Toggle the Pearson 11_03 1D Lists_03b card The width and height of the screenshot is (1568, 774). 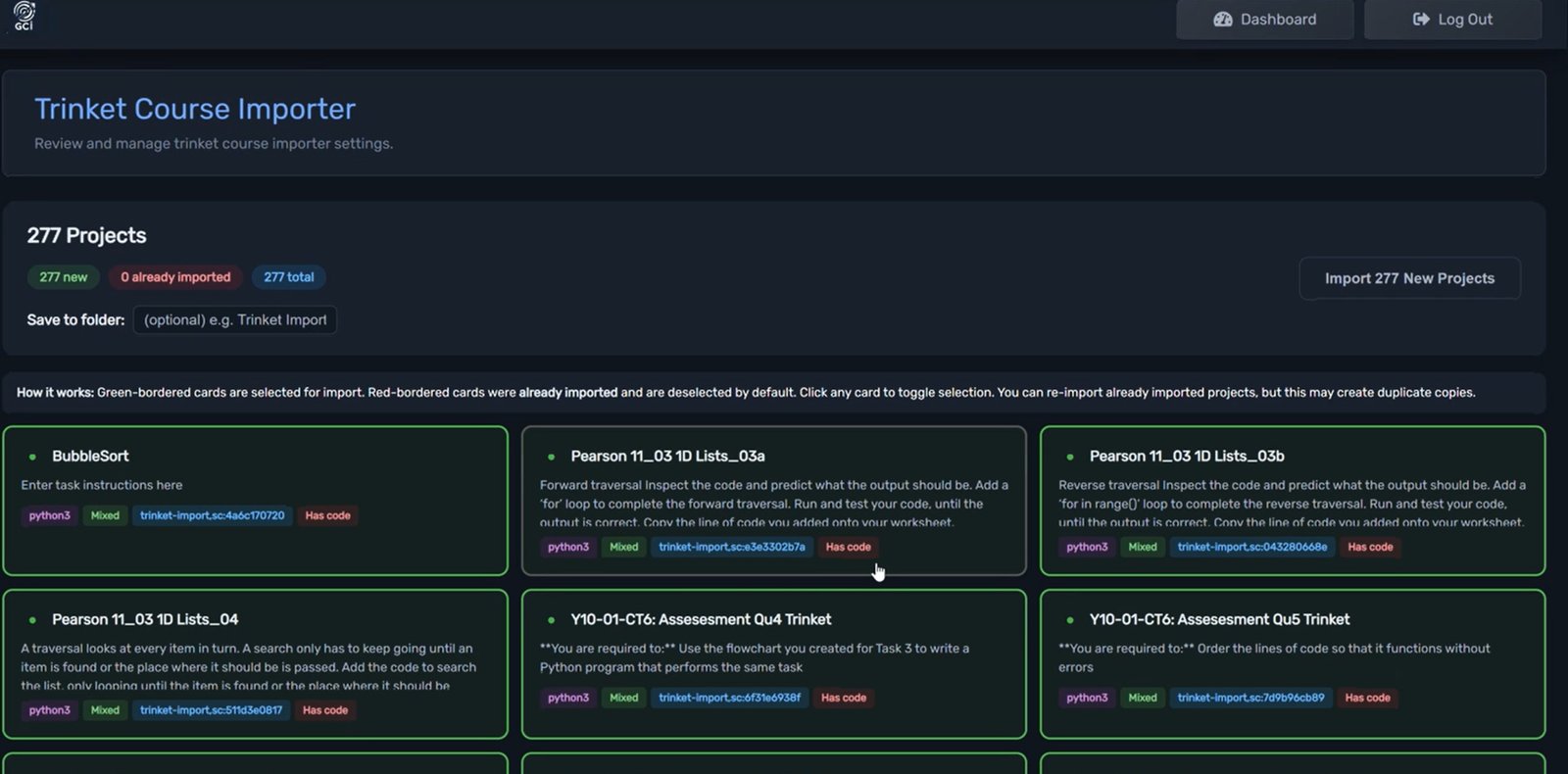click(x=1292, y=501)
